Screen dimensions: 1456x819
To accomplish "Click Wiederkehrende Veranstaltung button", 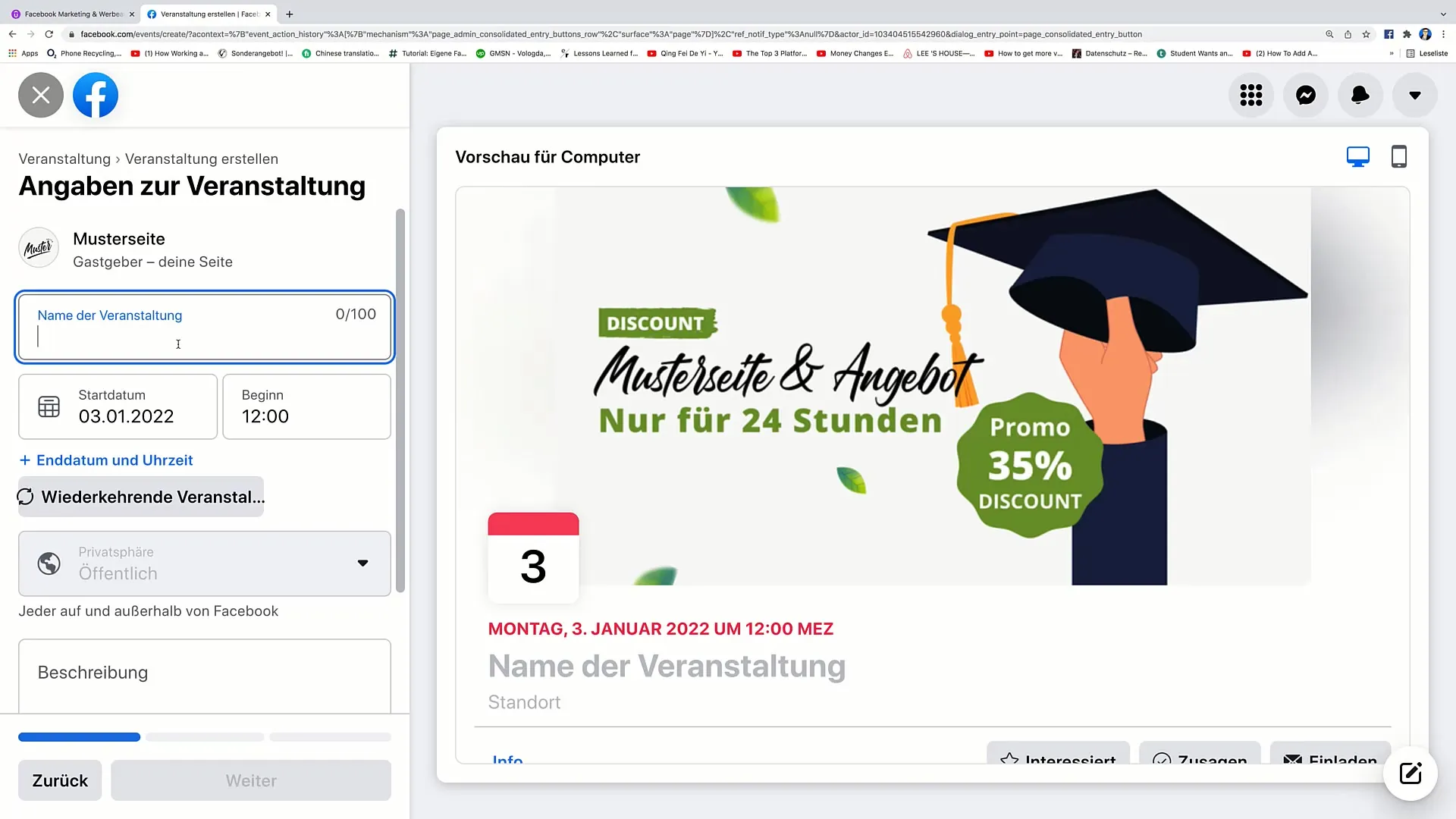I will click(141, 497).
